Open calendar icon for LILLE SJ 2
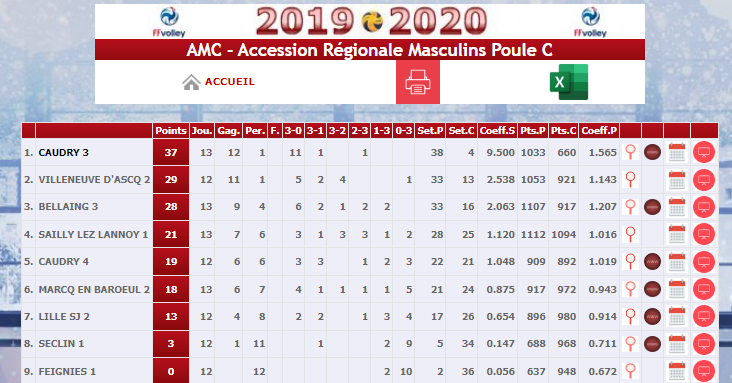The image size is (732, 383). pyautogui.click(x=677, y=316)
